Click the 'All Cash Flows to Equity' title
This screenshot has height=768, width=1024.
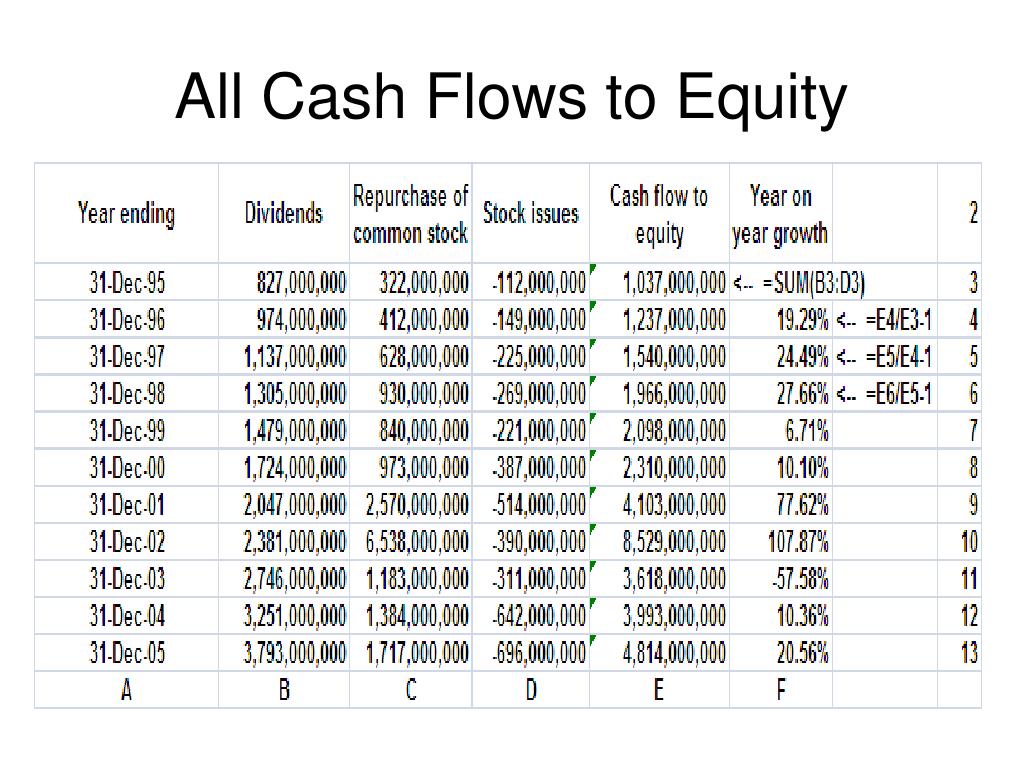[x=511, y=98]
